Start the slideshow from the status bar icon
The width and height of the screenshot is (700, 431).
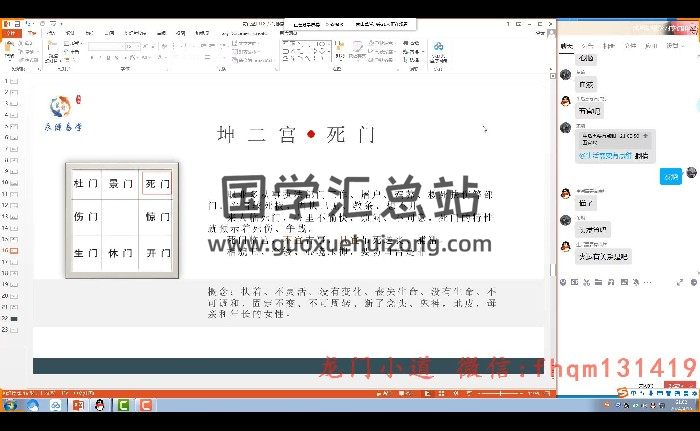(x=470, y=393)
